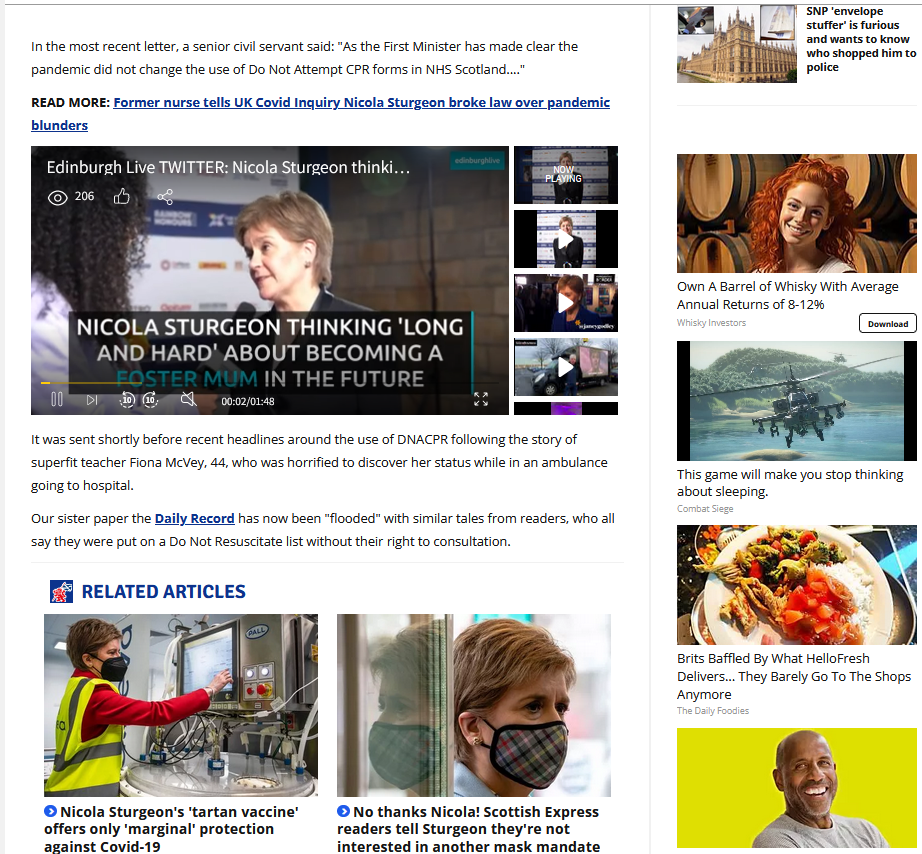Click the edinburghlive badge in the video
This screenshot has width=922, height=854.
coord(477,161)
